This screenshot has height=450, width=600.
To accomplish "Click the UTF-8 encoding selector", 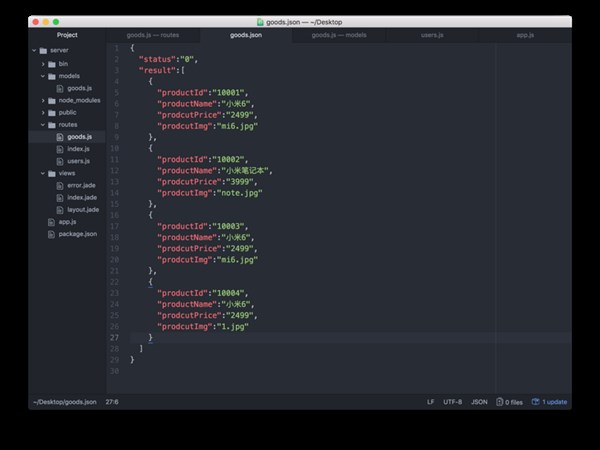I will click(452, 402).
